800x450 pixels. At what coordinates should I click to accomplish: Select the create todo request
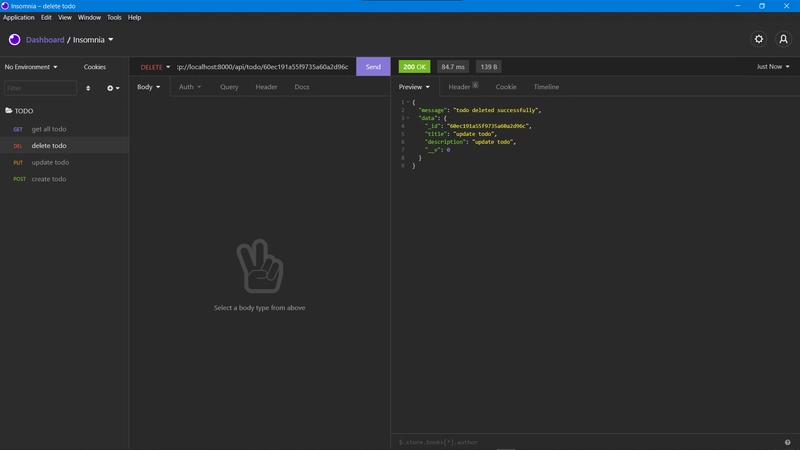click(x=64, y=179)
